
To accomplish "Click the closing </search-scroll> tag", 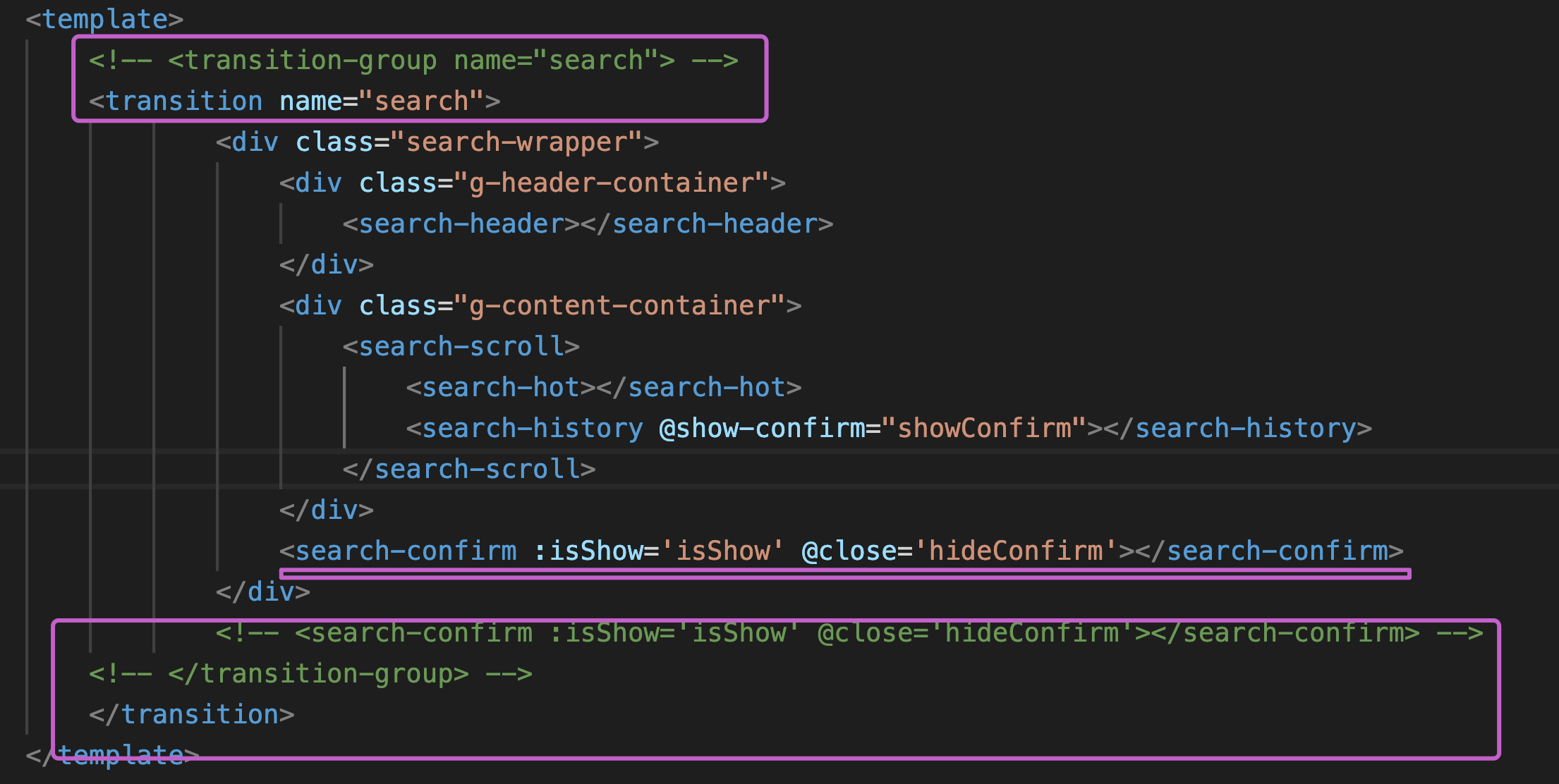I will [469, 469].
